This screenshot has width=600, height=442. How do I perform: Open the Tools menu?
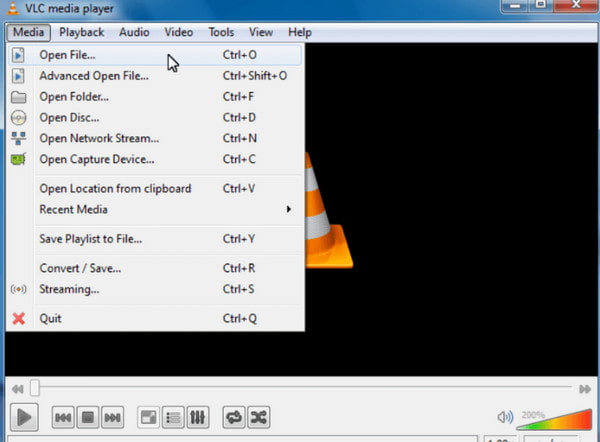221,32
